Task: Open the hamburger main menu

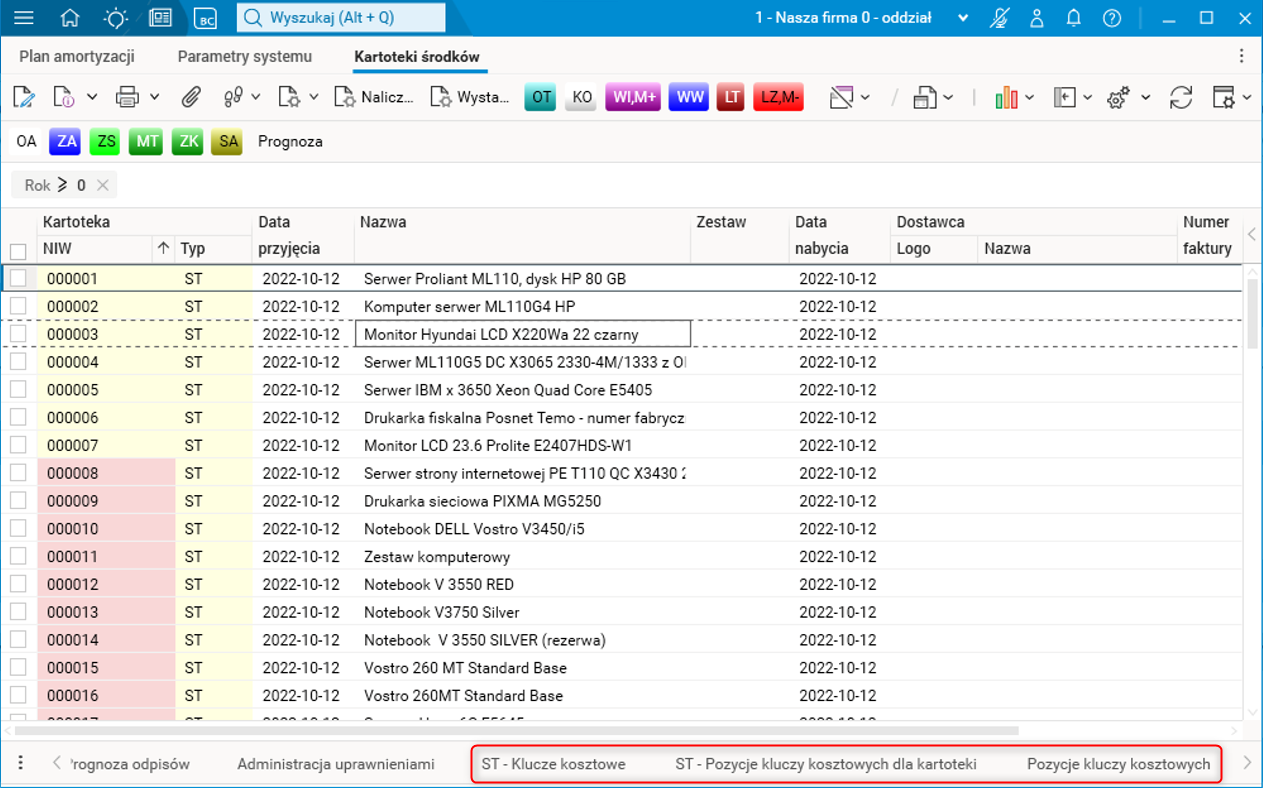Action: tap(23, 18)
